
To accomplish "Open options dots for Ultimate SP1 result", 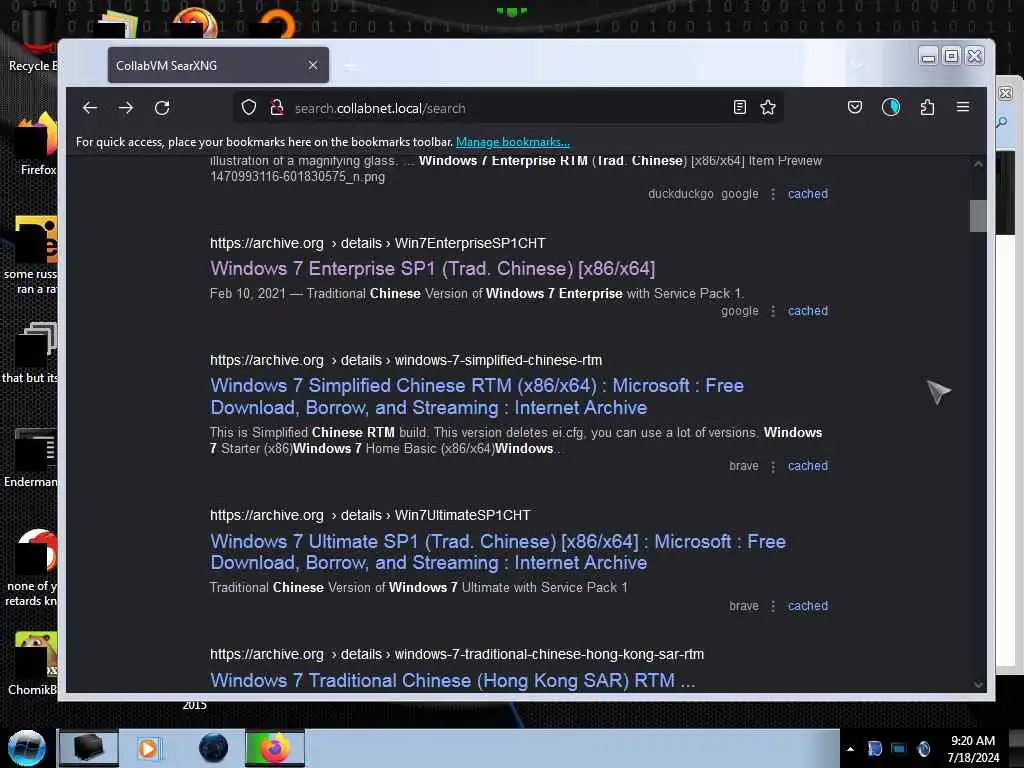I will point(773,606).
